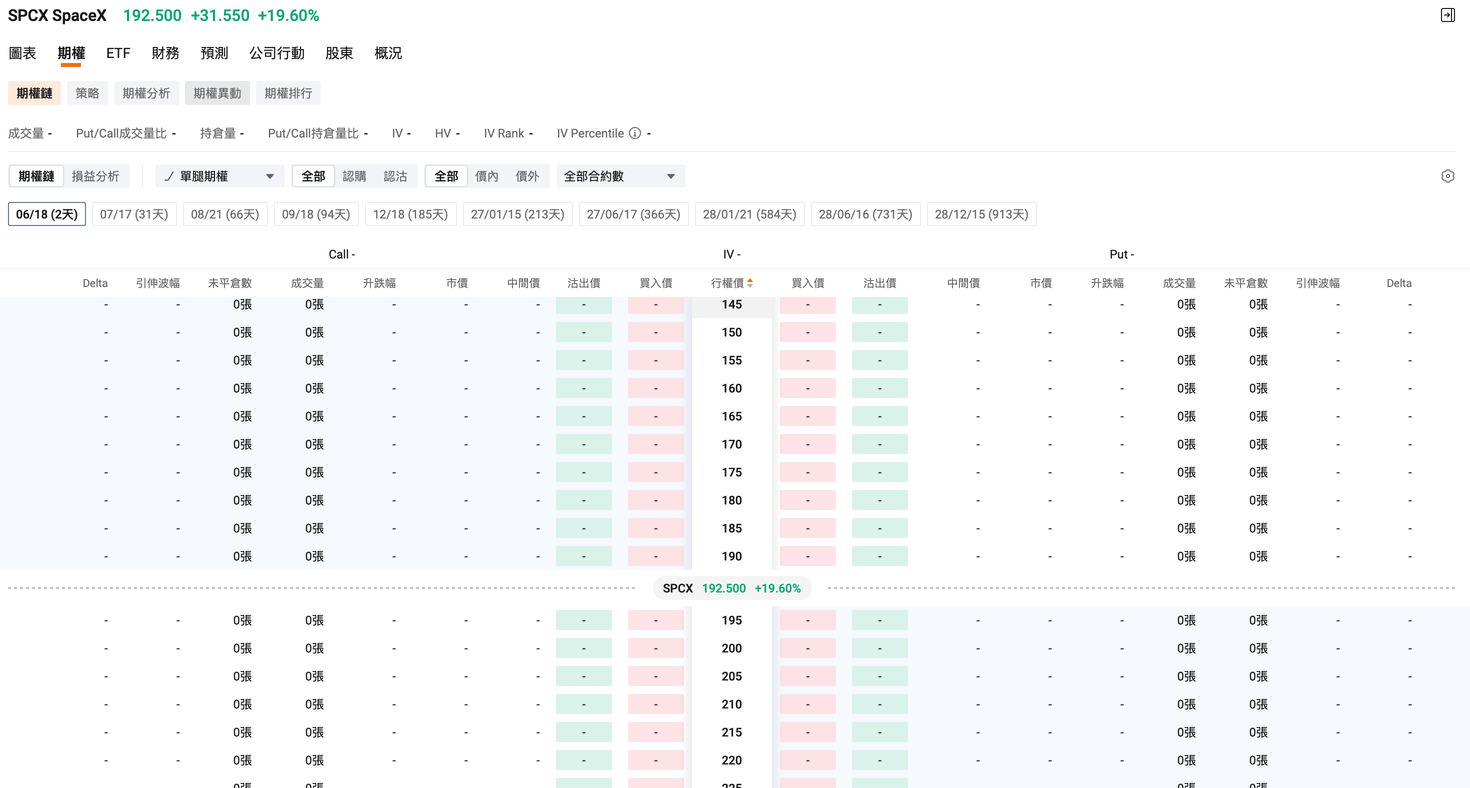Toggle the 期權鏈 view segment
The image size is (1470, 788).
pyautogui.click(x=37, y=176)
